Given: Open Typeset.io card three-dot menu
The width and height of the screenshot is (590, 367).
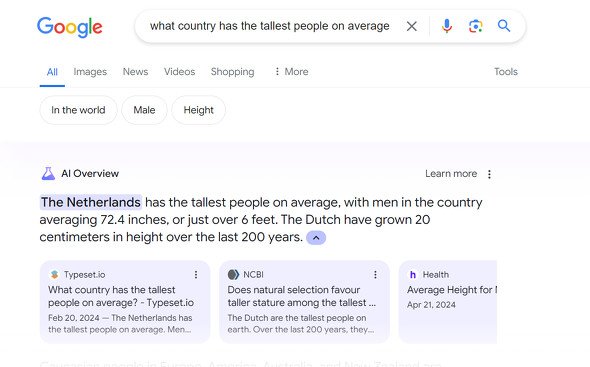Looking at the screenshot, I should [196, 275].
